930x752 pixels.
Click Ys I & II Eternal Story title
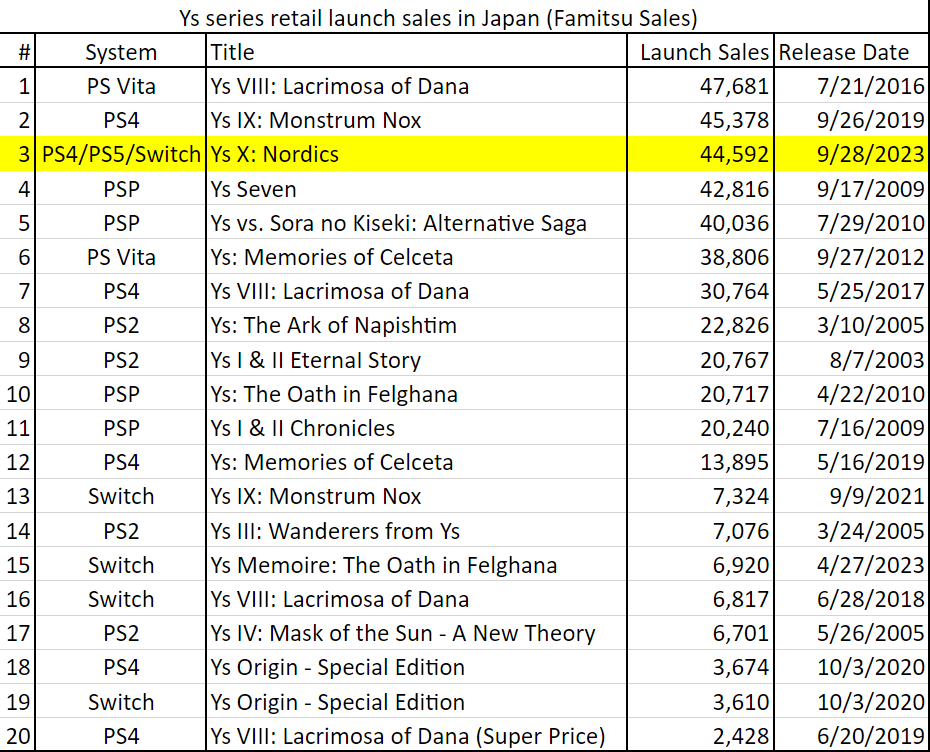(x=316, y=360)
